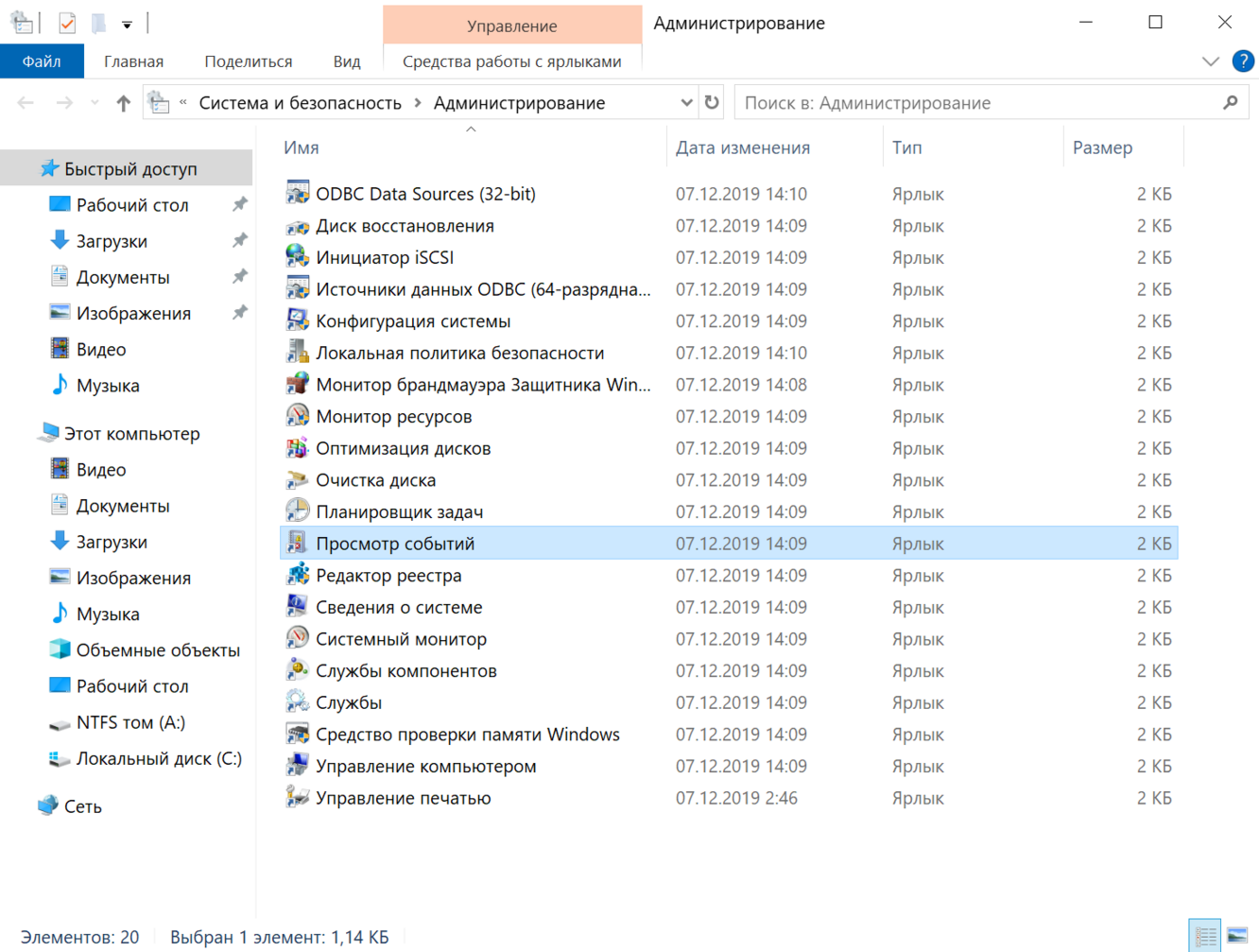Image resolution: width=1259 pixels, height=952 pixels.
Task: Open the recent locations dropdown arrow
Action: point(95,103)
